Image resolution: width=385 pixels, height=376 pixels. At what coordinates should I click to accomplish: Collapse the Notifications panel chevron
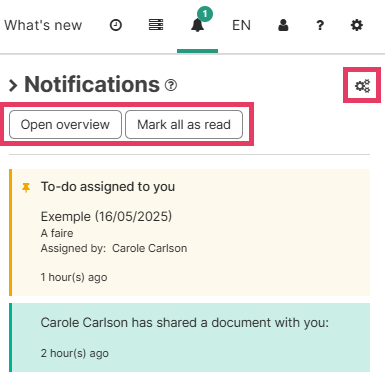tap(13, 85)
